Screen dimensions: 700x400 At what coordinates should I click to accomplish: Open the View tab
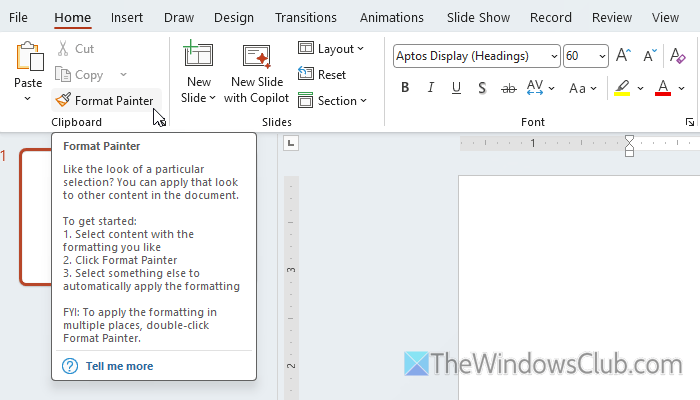[x=665, y=17]
